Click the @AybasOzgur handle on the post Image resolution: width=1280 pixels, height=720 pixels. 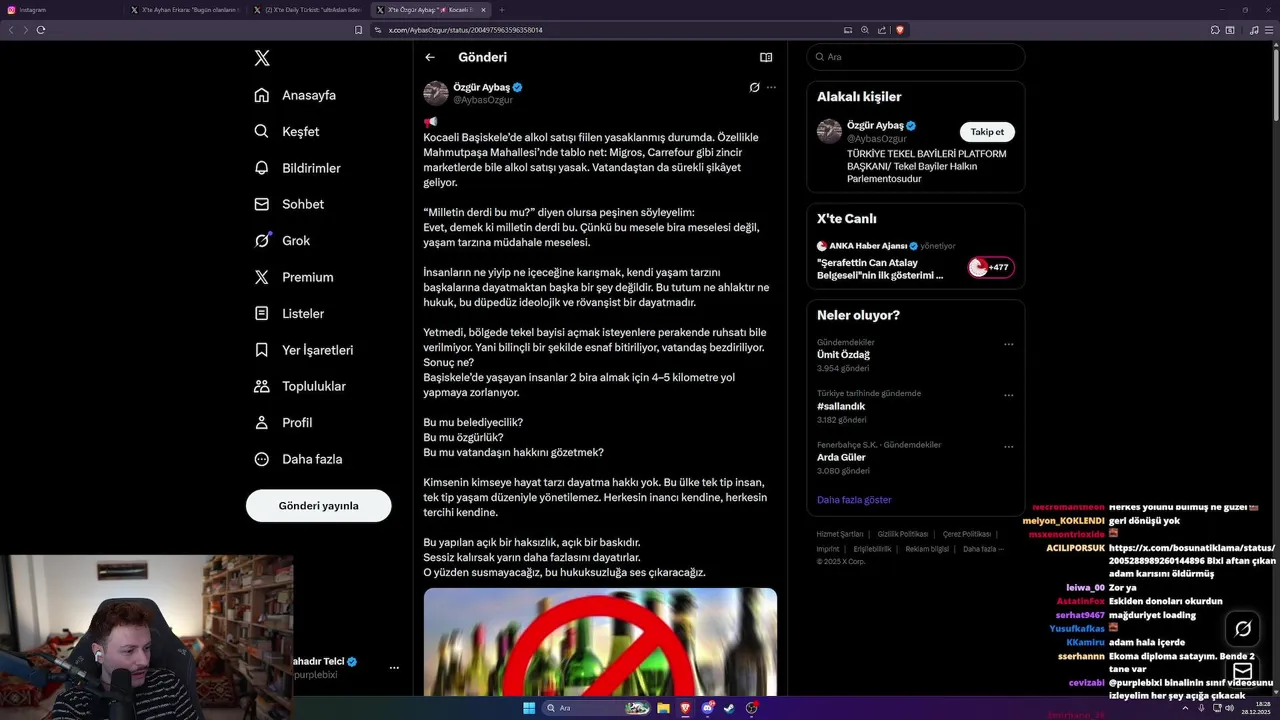click(483, 100)
